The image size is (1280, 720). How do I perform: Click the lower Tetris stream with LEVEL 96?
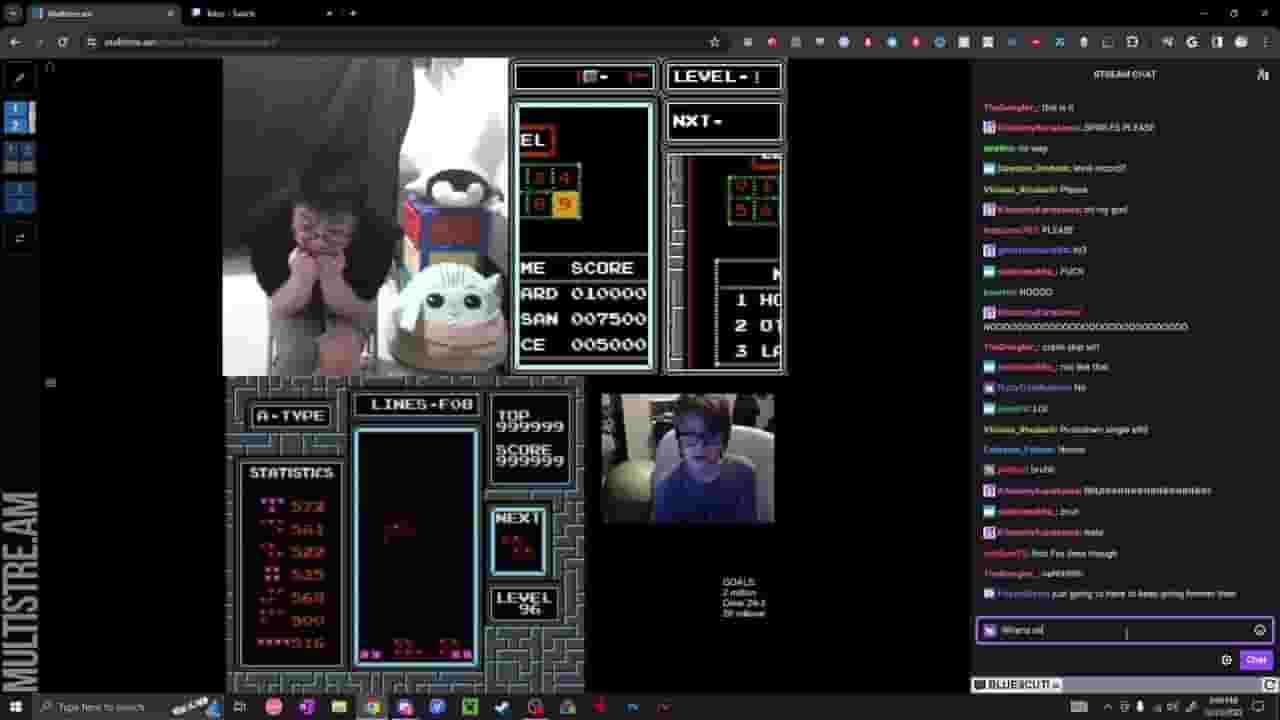[x=405, y=535]
